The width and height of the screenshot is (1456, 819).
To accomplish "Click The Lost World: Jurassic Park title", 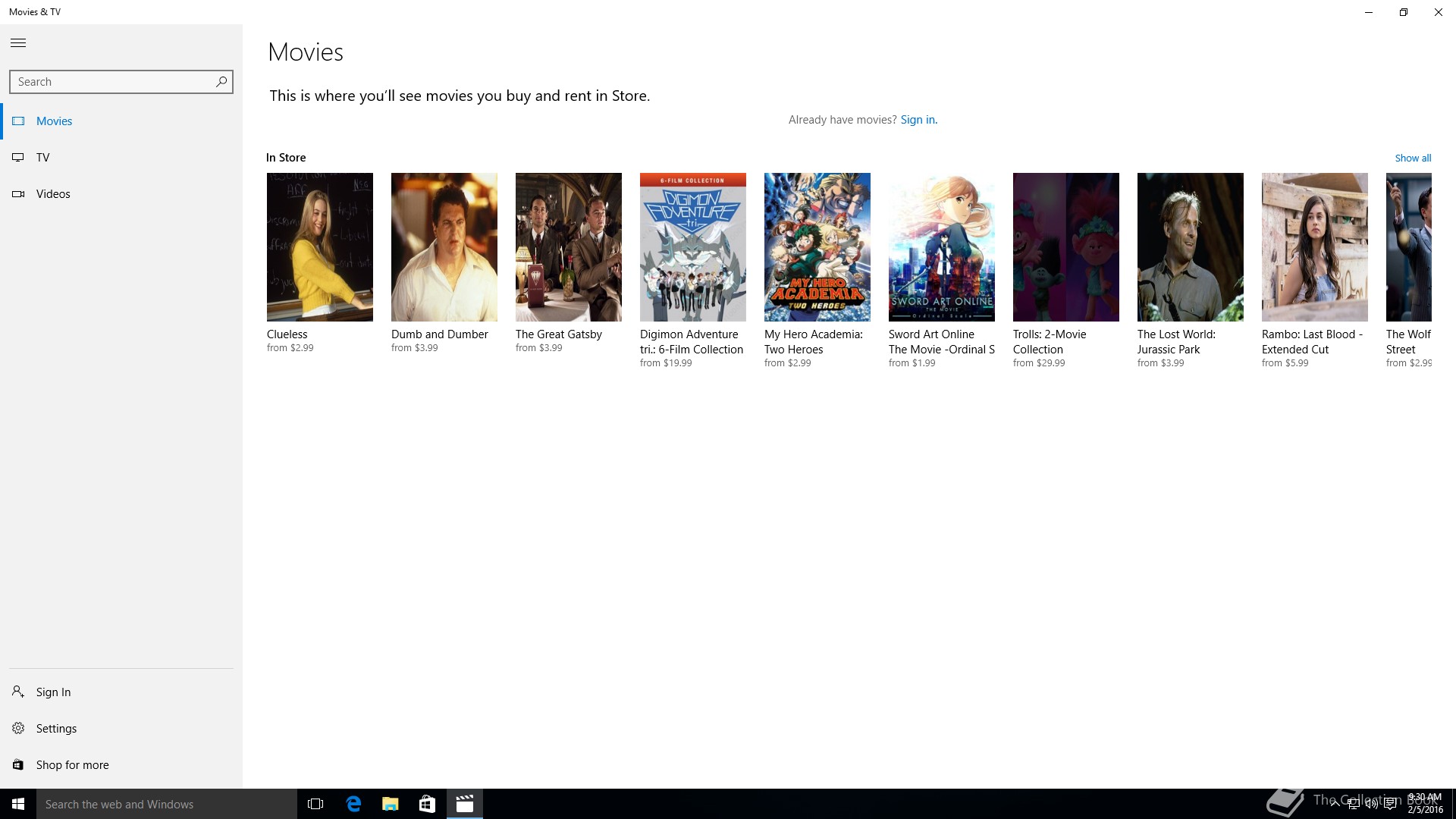I will 1176,342.
